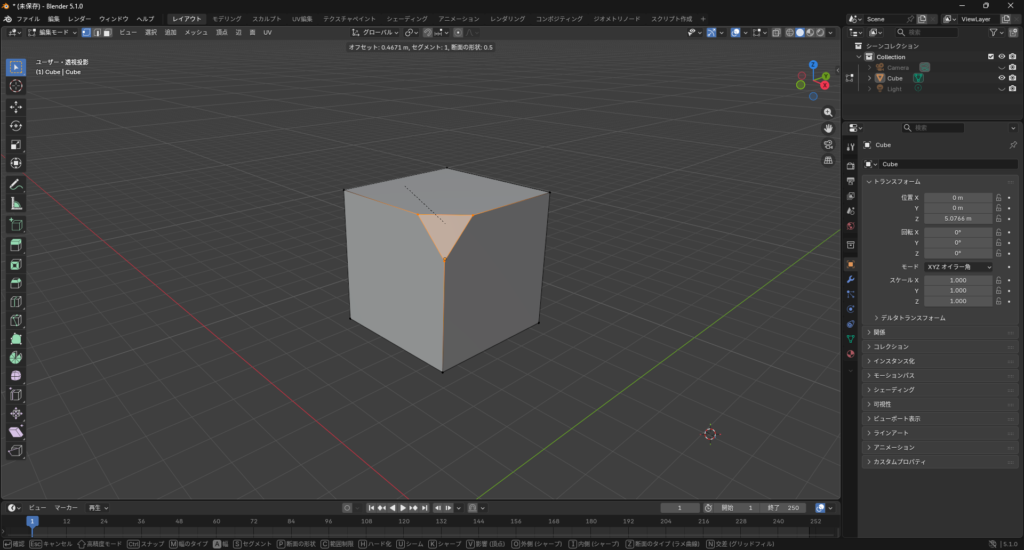This screenshot has width=1024, height=550.
Task: Click the マーカー button in the timeline
Action: point(66,507)
